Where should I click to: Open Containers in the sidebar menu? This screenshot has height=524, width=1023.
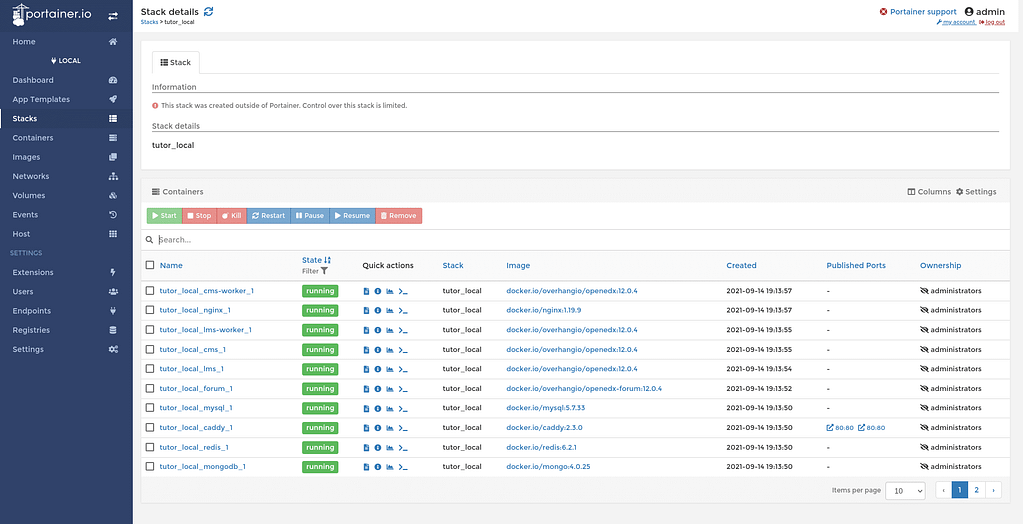point(33,138)
